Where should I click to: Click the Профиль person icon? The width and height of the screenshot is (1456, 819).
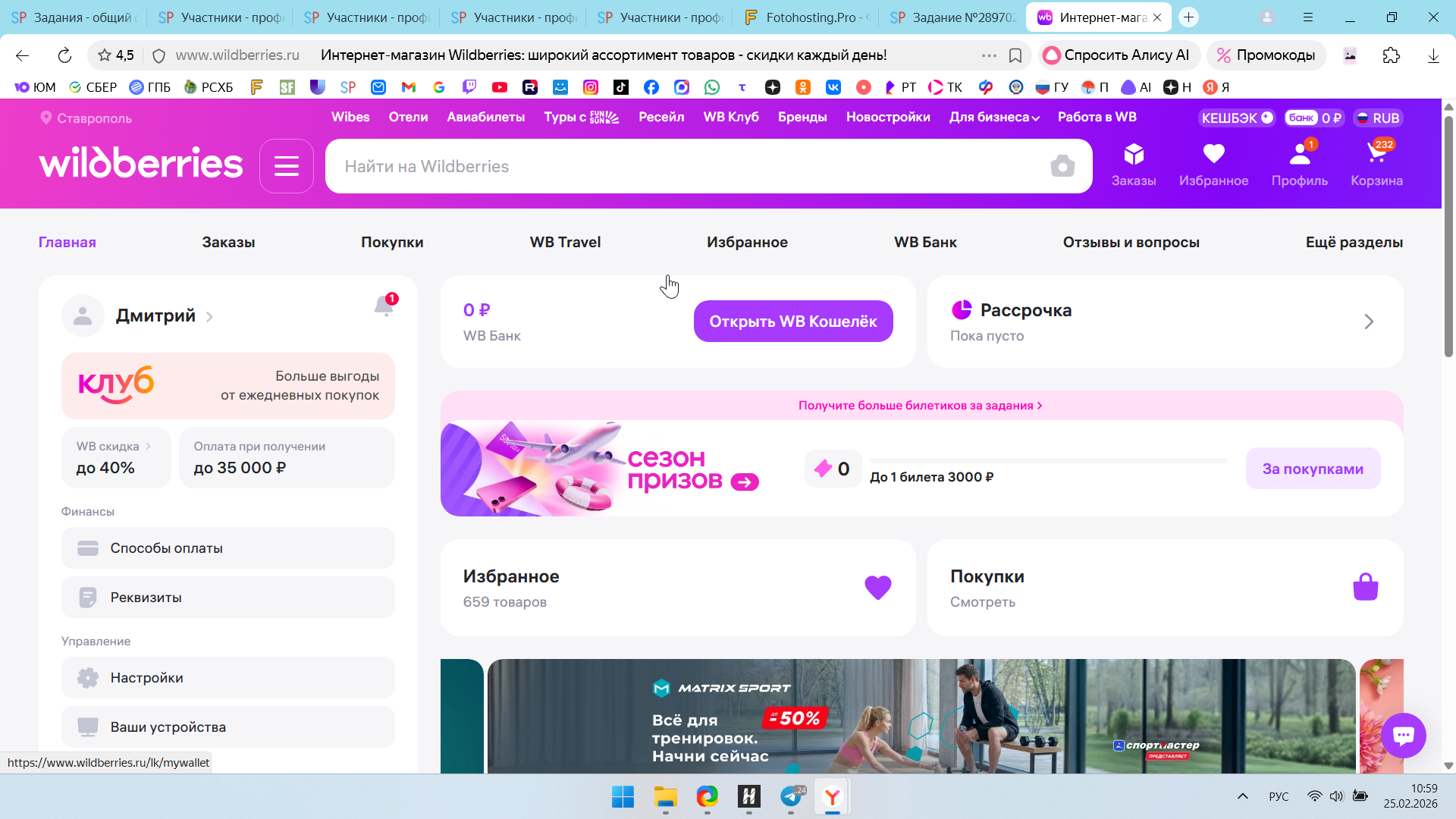click(1299, 155)
